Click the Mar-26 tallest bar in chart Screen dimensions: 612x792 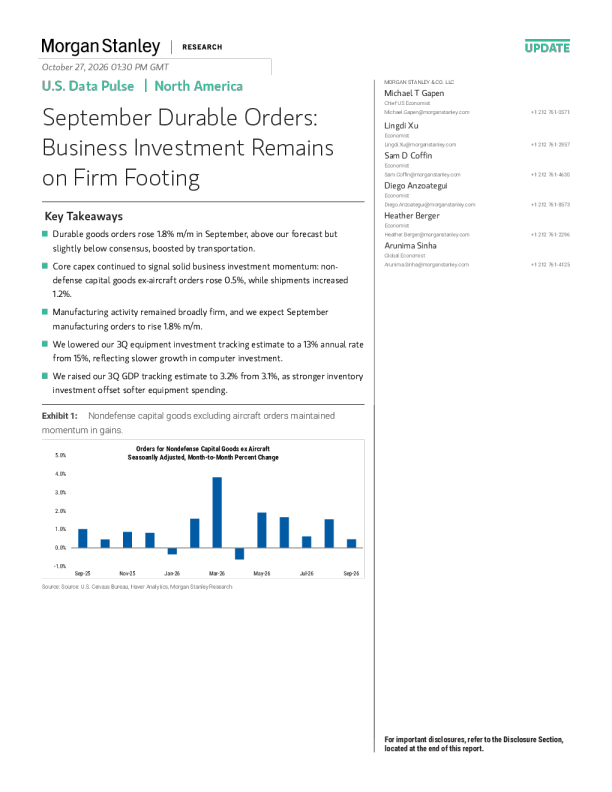pyautogui.click(x=217, y=512)
